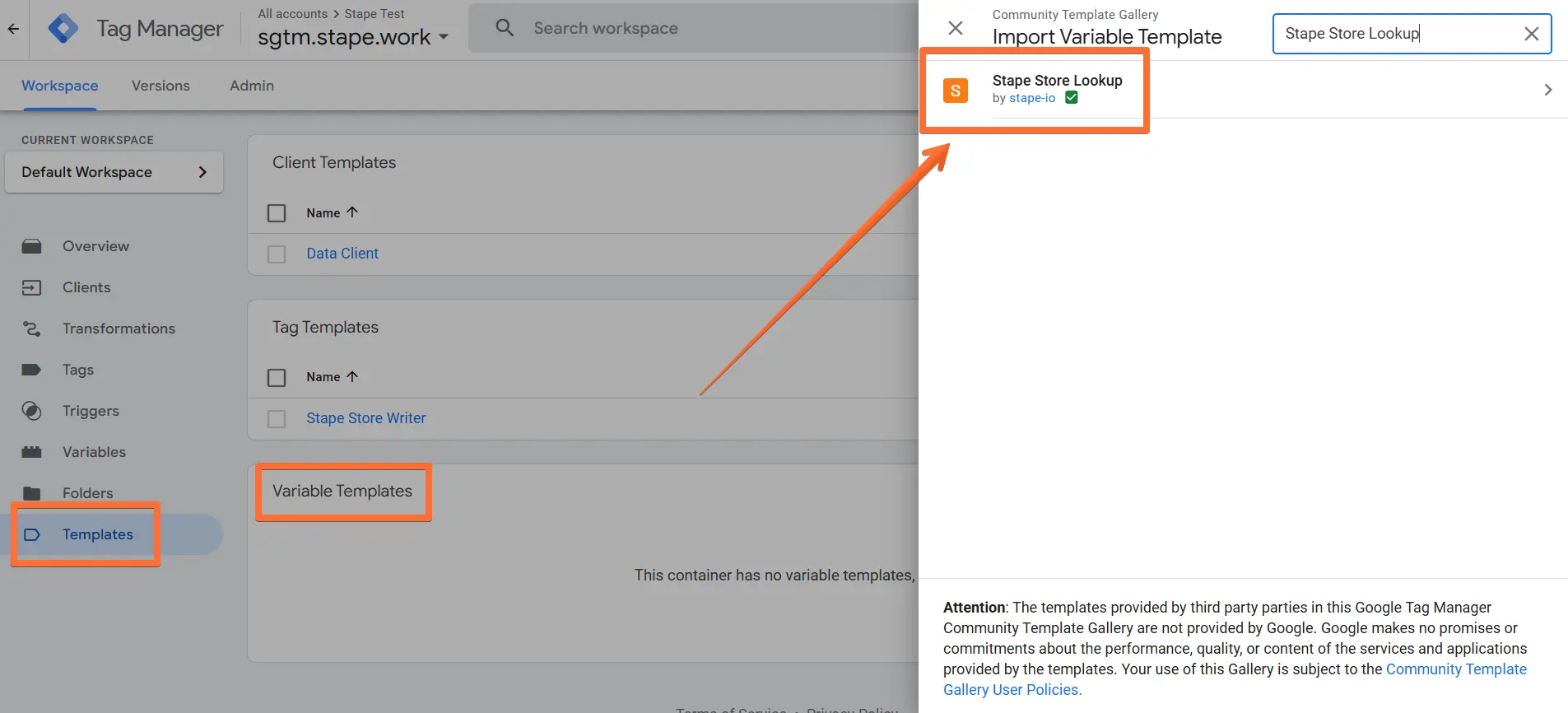The image size is (1568, 713).
Task: Open the sgtm.stape.work container dropdown
Action: tap(352, 37)
